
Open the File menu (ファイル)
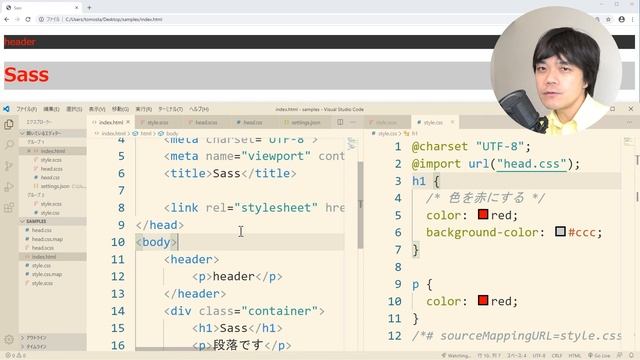(27, 109)
